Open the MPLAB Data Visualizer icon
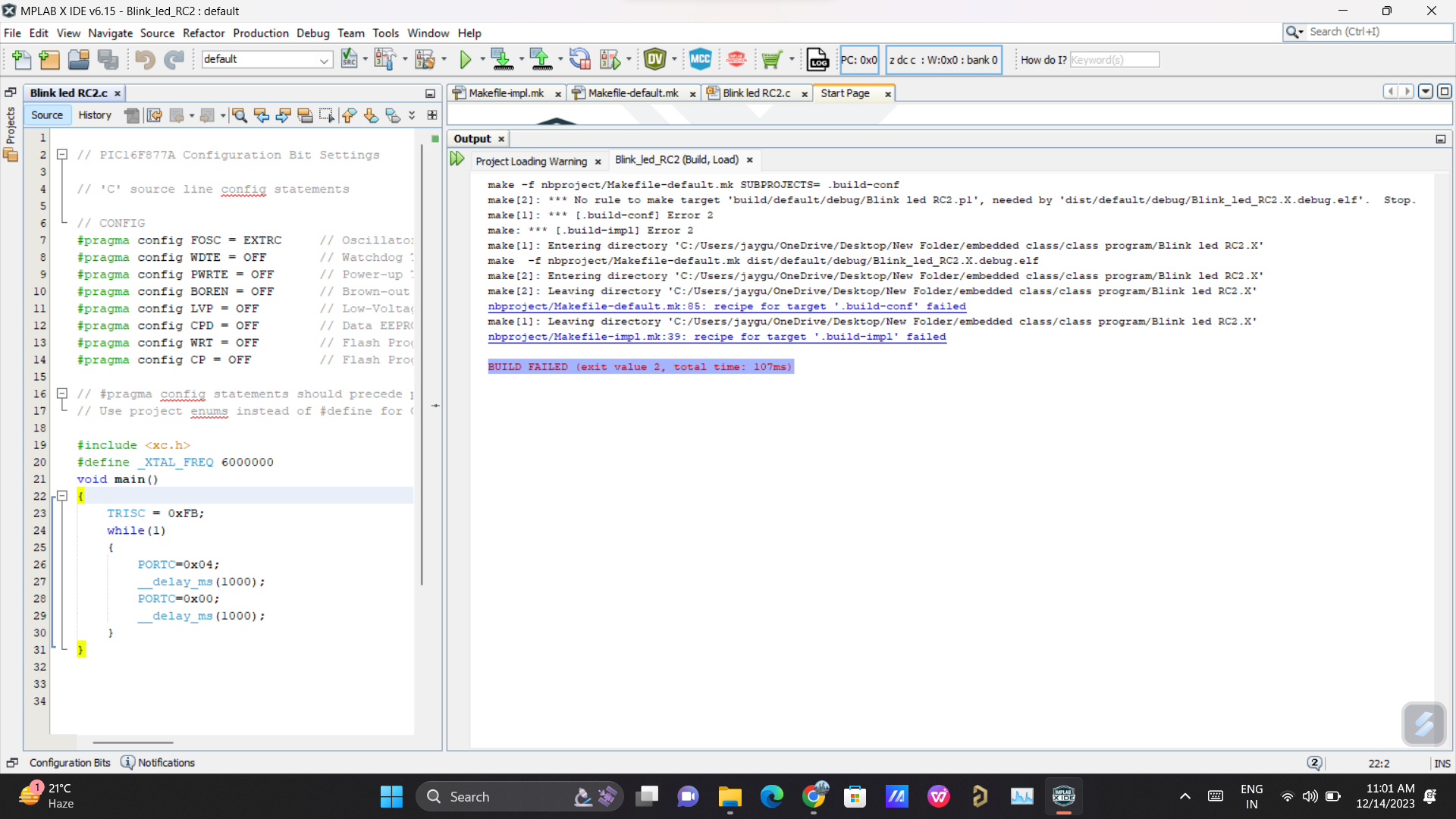 point(654,59)
